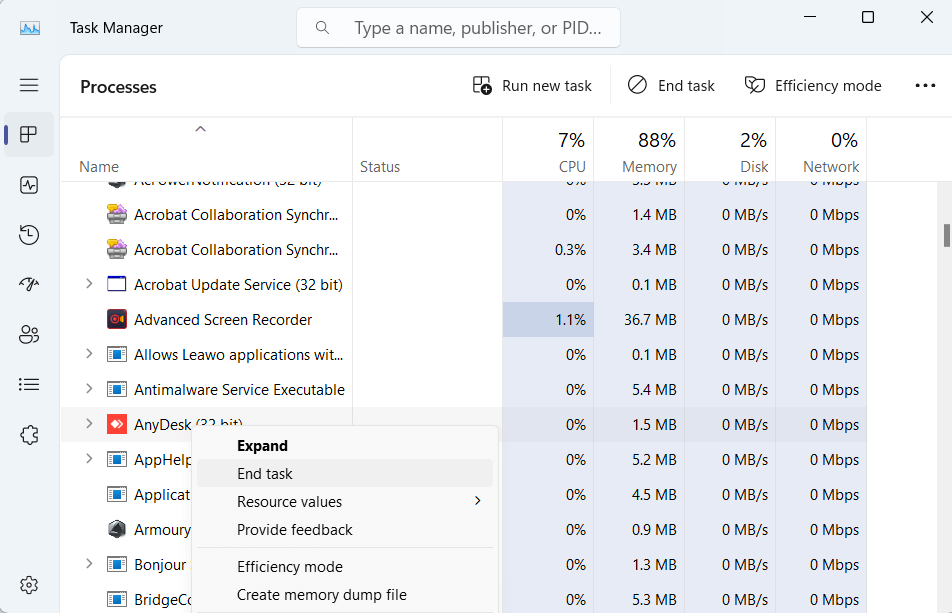The image size is (952, 613).
Task: Click Efficiency mode in the toolbar
Action: click(813, 86)
